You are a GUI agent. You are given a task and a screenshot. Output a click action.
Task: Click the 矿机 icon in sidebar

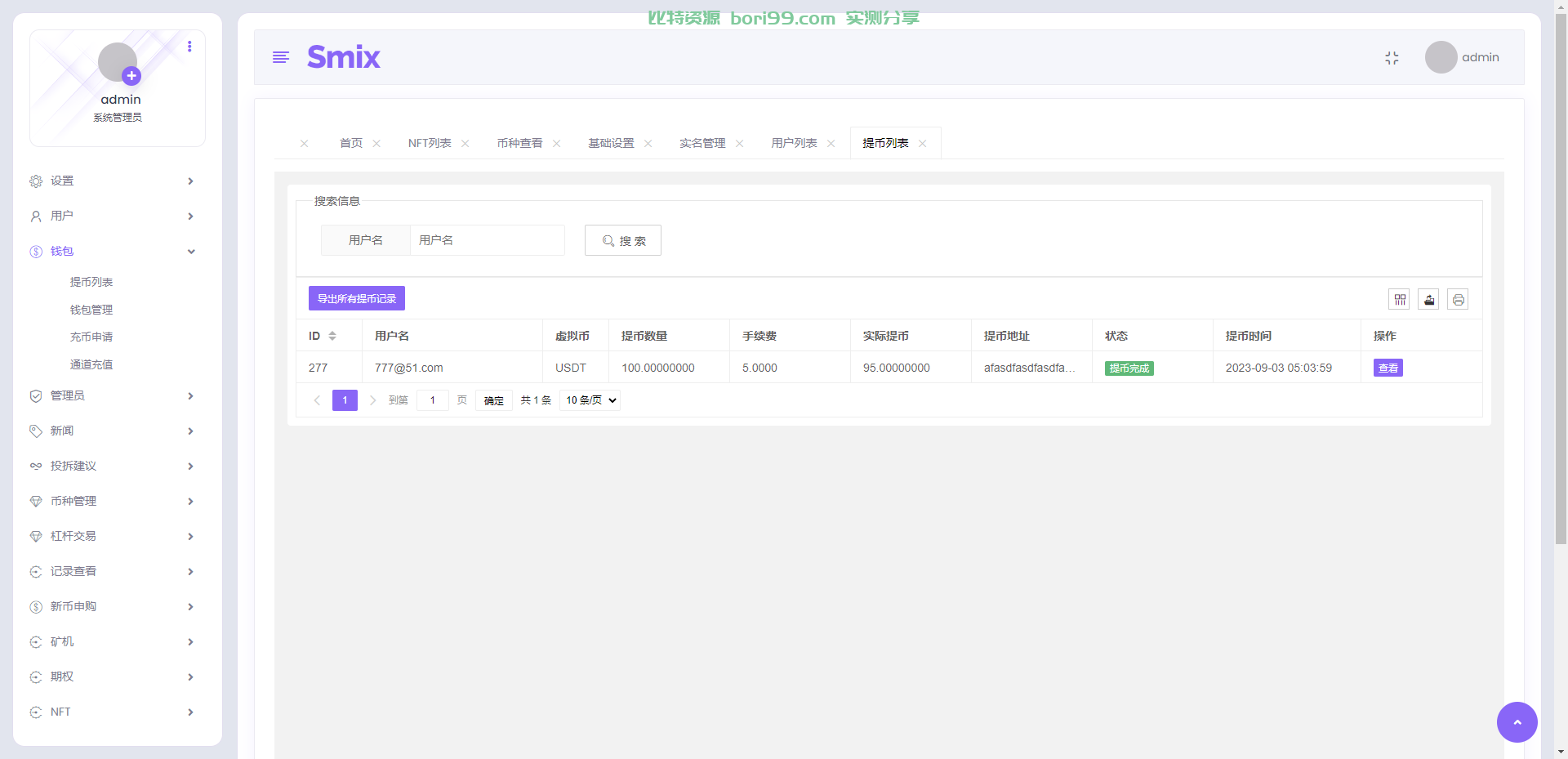(x=36, y=642)
